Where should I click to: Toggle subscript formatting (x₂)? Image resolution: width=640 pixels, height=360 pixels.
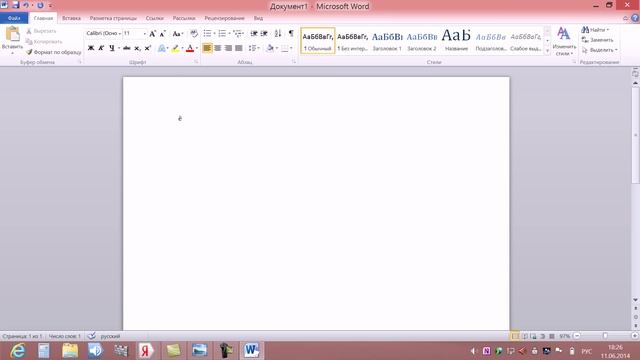point(138,48)
